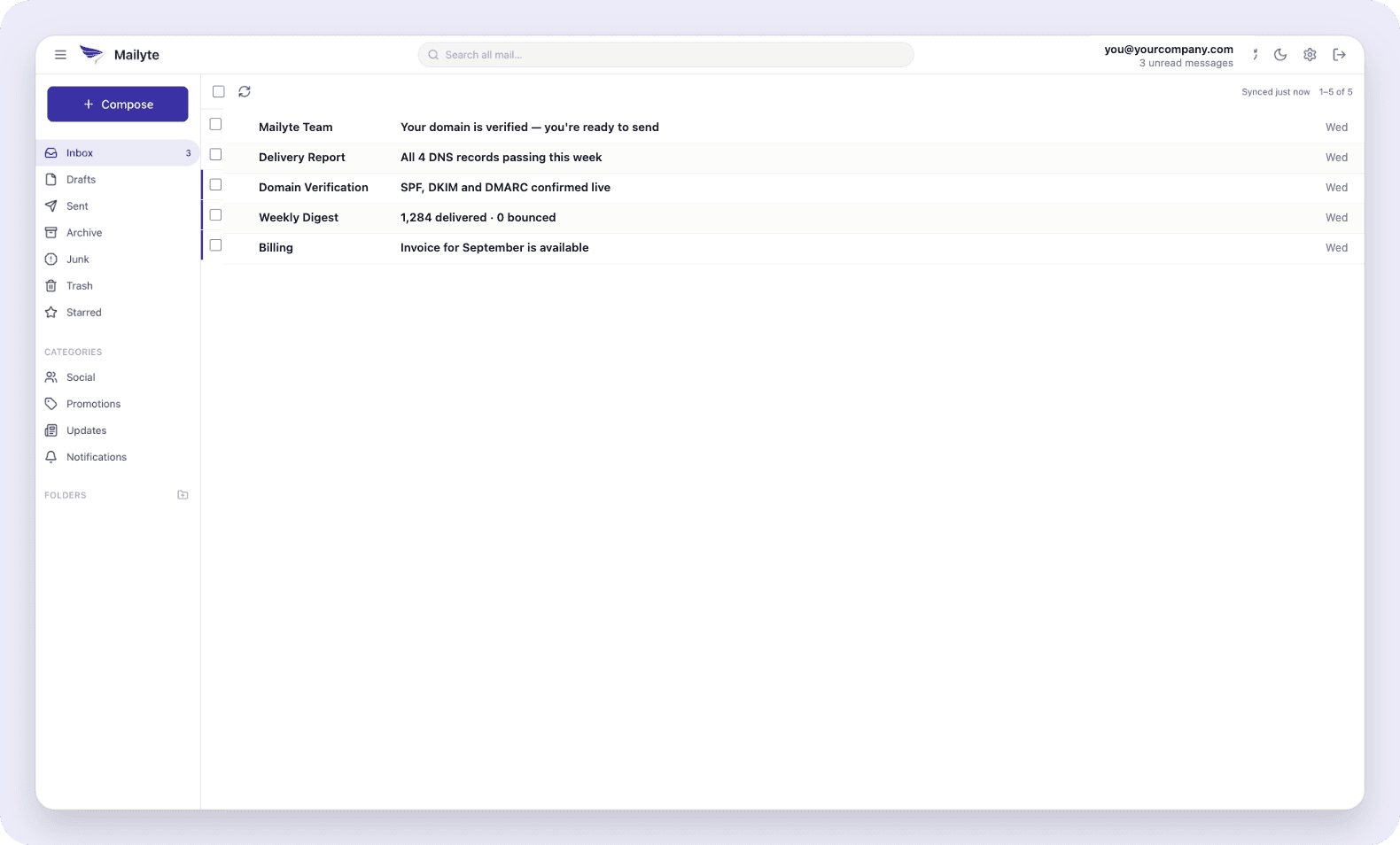
Task: Open 'Your domain is verified' email
Action: [530, 128]
